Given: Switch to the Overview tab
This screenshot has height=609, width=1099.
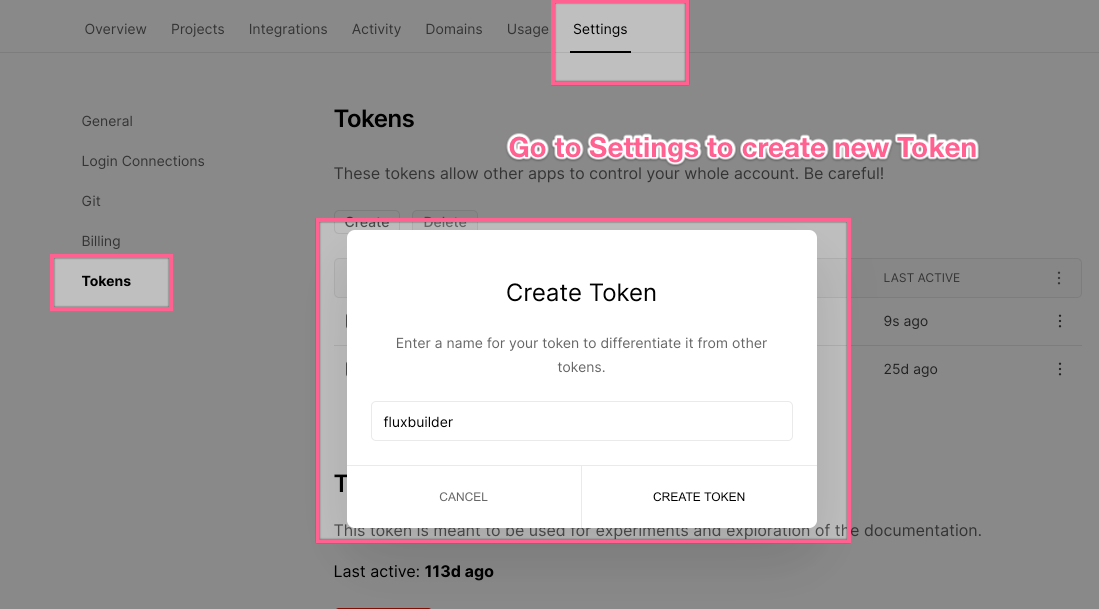Looking at the screenshot, I should (116, 29).
